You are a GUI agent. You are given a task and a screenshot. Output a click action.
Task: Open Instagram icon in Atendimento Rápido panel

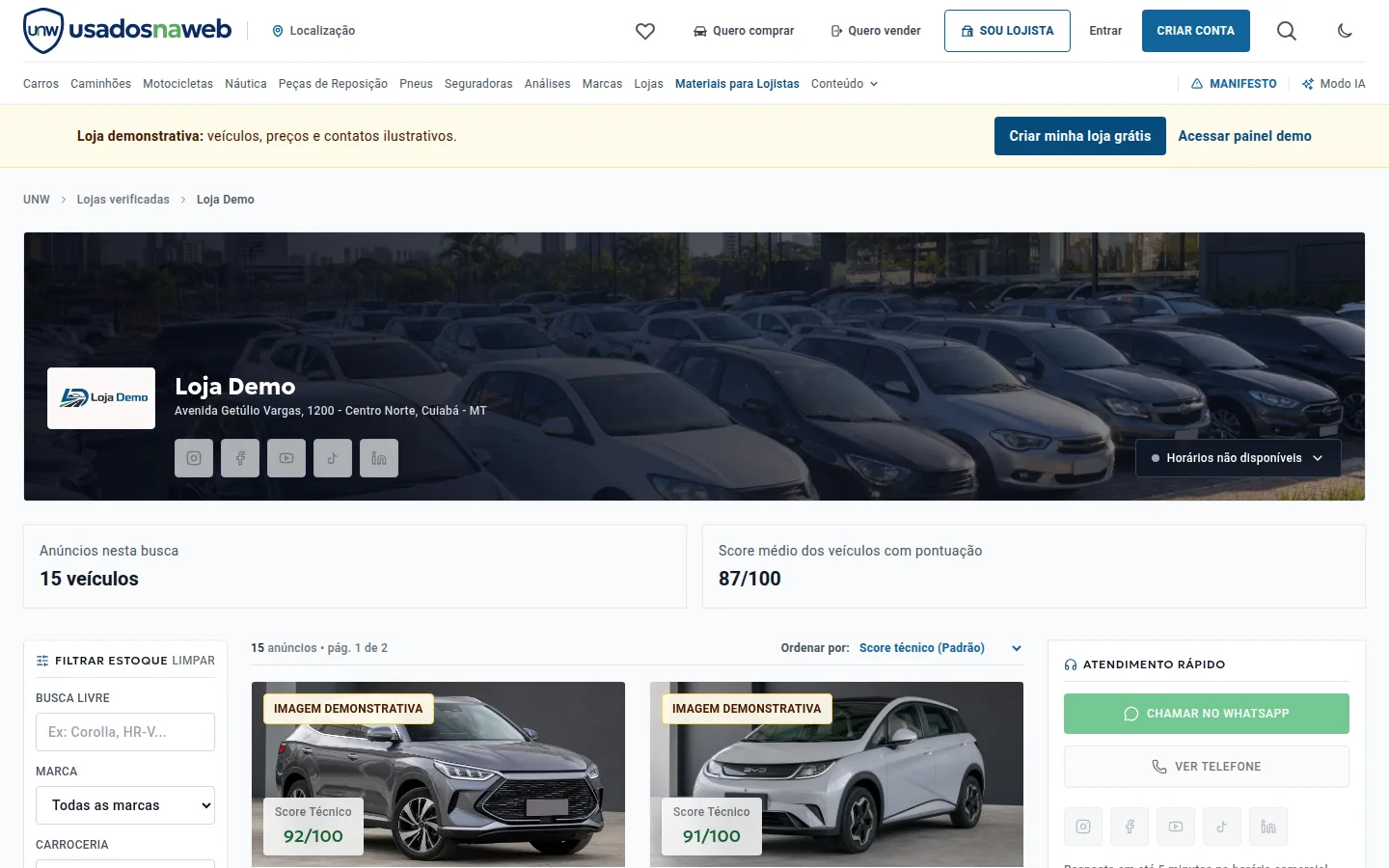pyautogui.click(x=1083, y=827)
